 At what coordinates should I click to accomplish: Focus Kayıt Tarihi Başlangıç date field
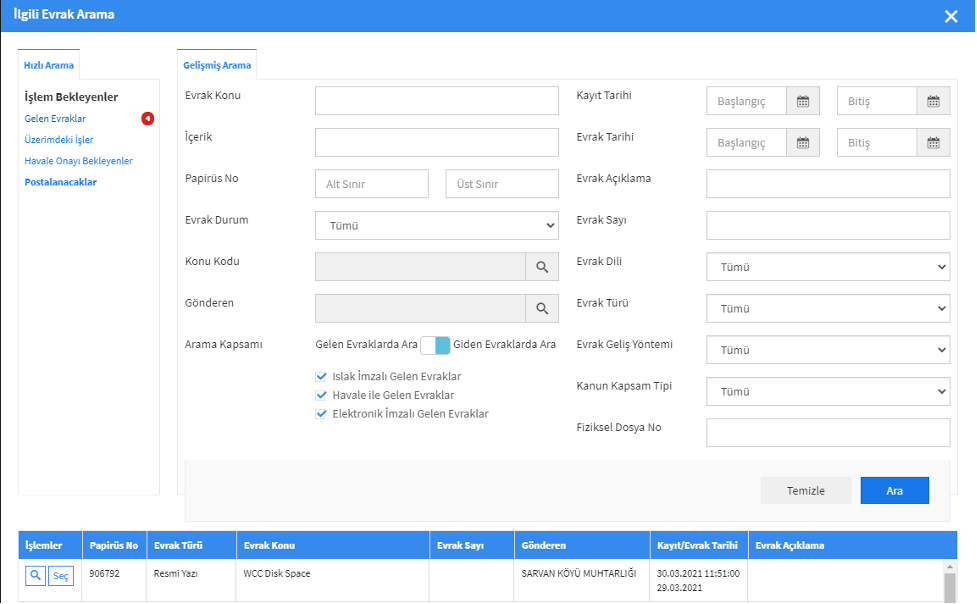(x=746, y=101)
